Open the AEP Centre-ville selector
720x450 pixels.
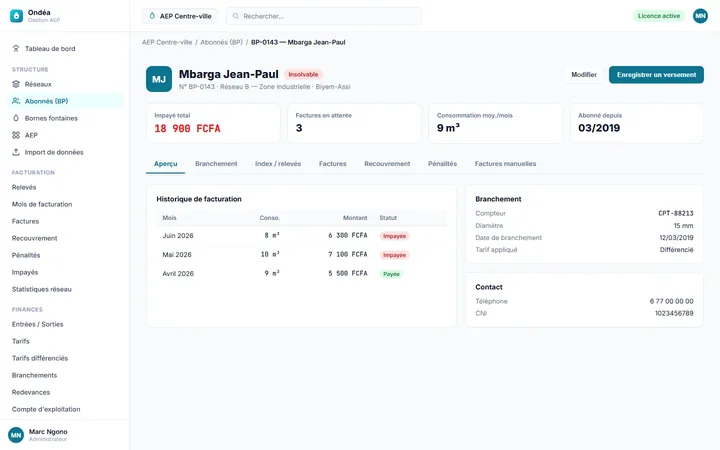click(180, 16)
